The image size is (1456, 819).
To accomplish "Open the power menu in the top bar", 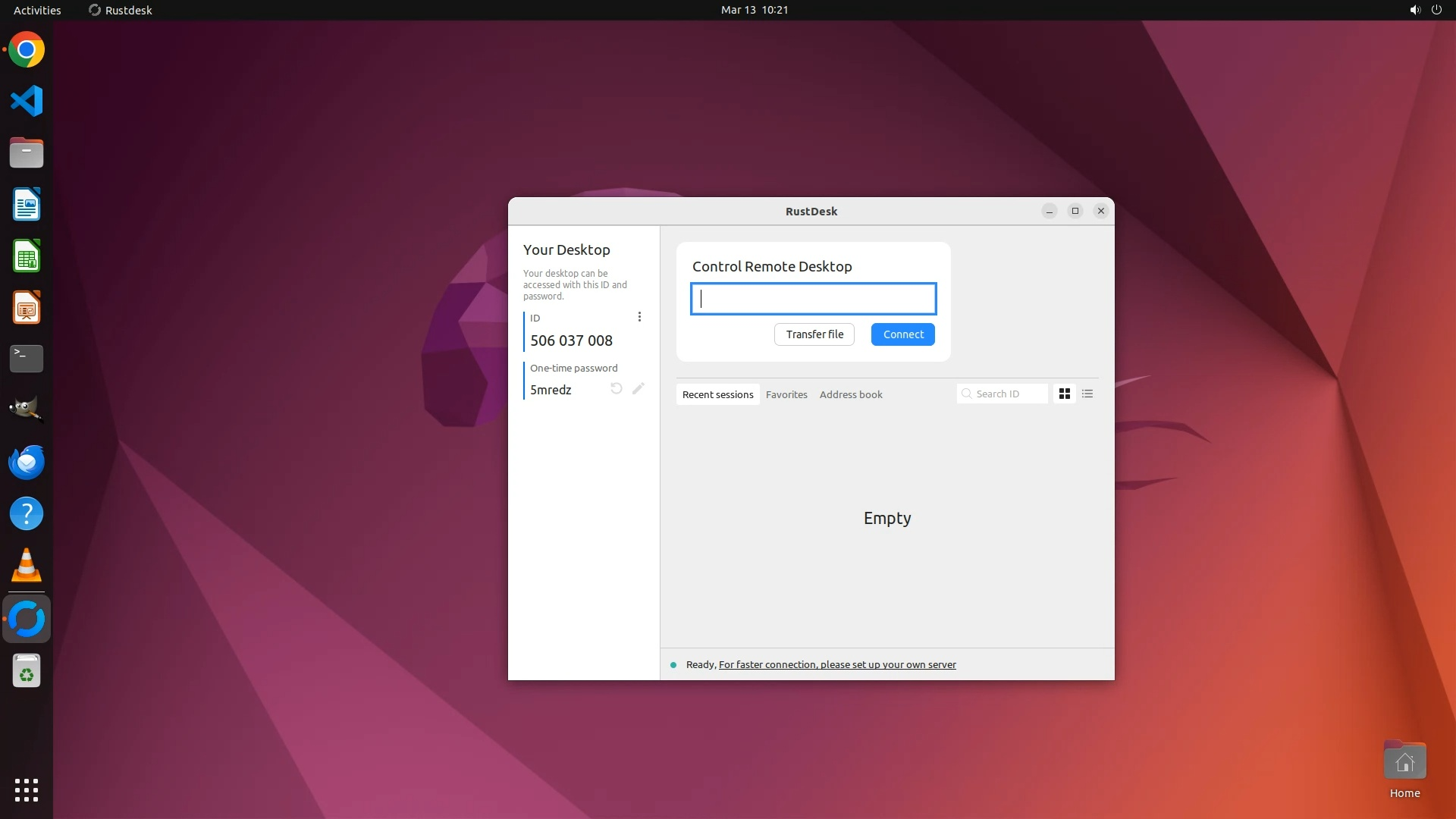I will (1436, 10).
